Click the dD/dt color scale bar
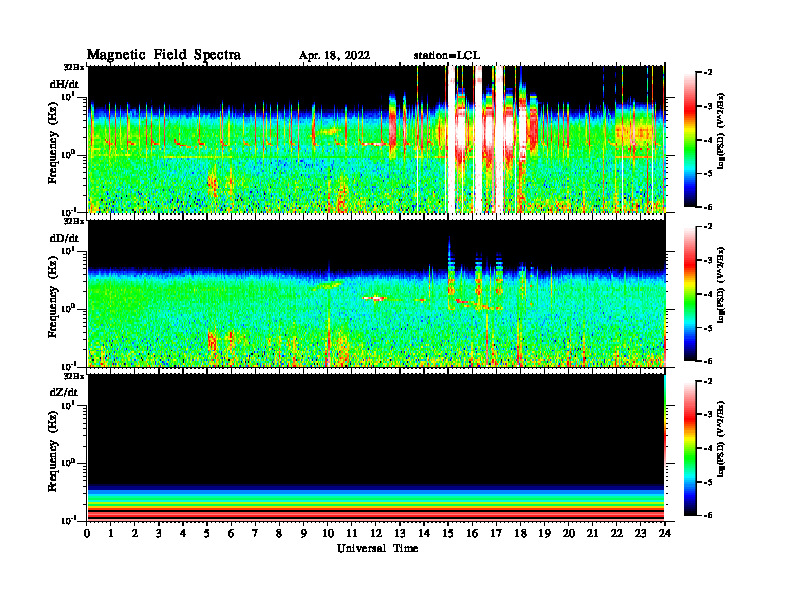Viewport: 792px width, 612px height. (690, 294)
